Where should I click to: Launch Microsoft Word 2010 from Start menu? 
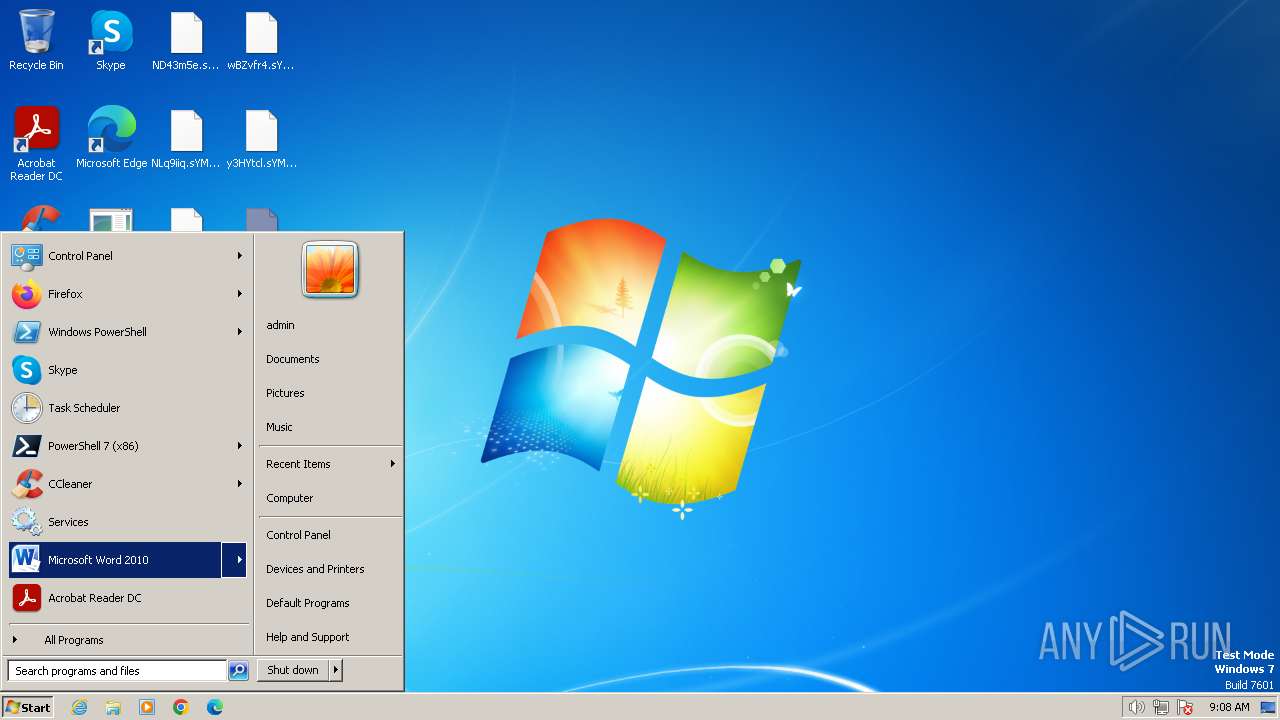pos(114,560)
